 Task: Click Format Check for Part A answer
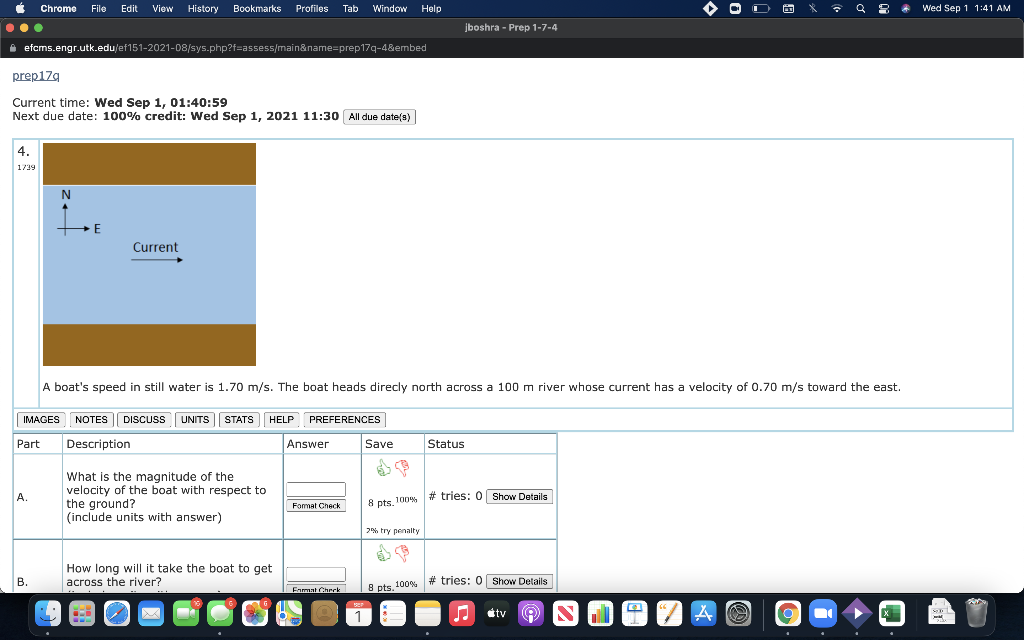pyautogui.click(x=316, y=506)
